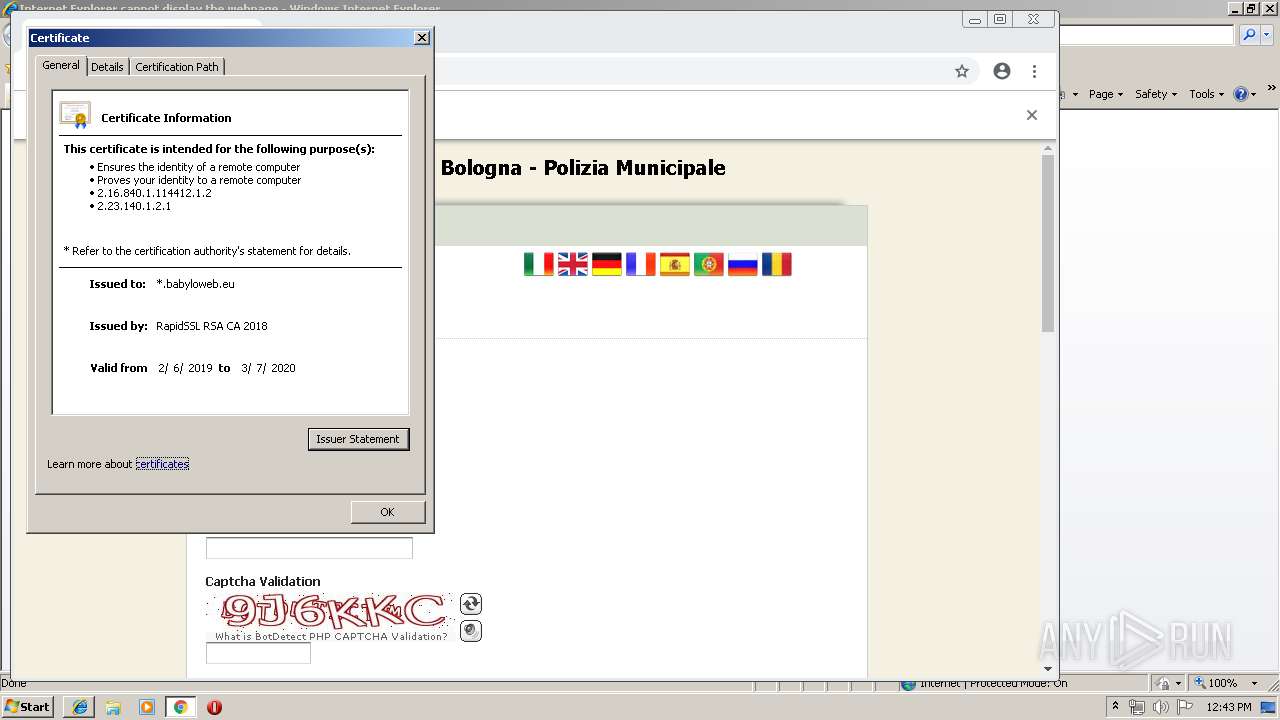Image resolution: width=1280 pixels, height=720 pixels.
Task: Choose the Romanian flag language
Action: coord(776,264)
